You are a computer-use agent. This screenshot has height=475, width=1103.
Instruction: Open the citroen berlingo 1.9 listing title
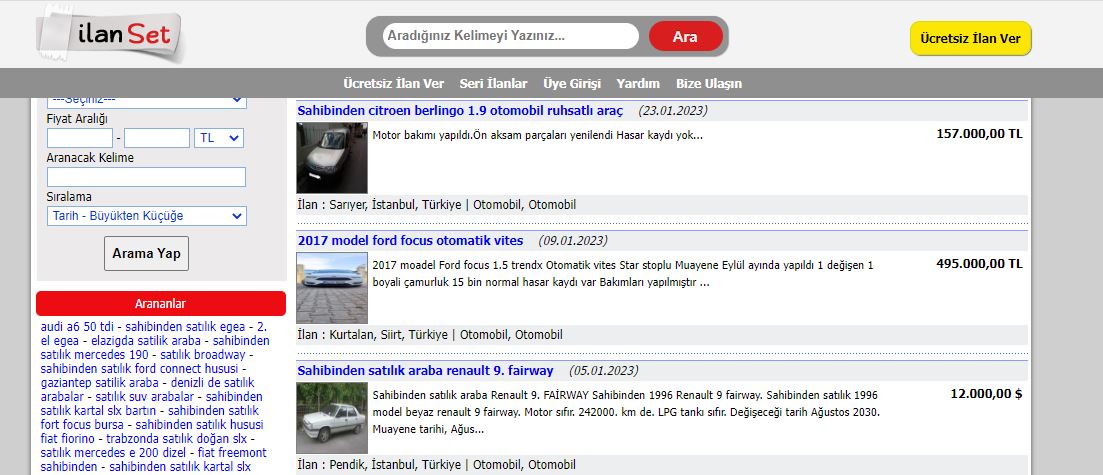[460, 110]
